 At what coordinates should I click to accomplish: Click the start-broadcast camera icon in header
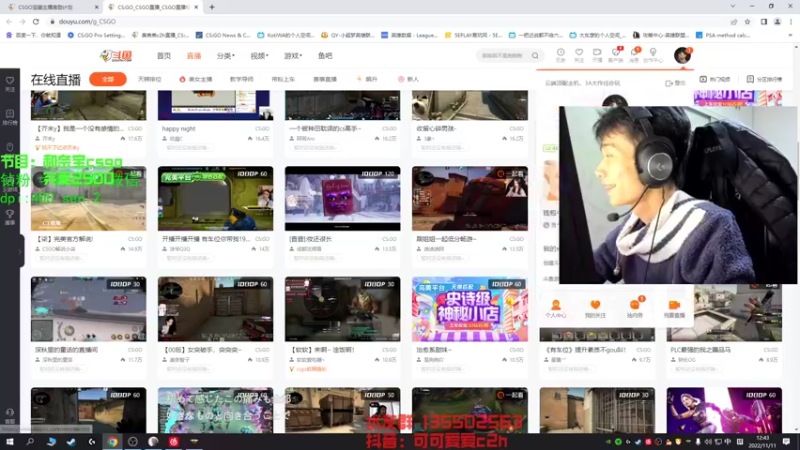click(597, 55)
